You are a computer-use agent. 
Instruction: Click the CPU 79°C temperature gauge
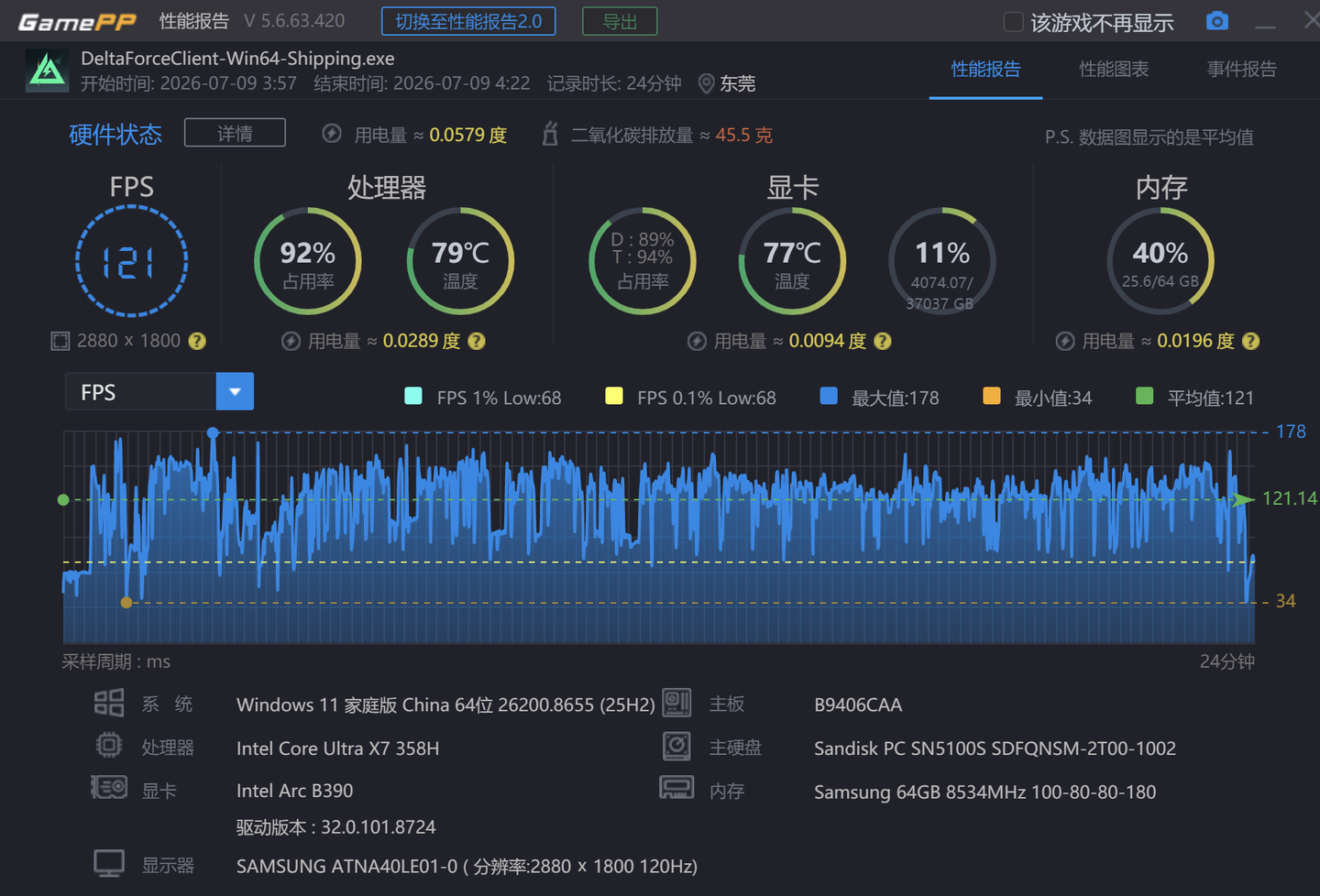pyautogui.click(x=460, y=262)
